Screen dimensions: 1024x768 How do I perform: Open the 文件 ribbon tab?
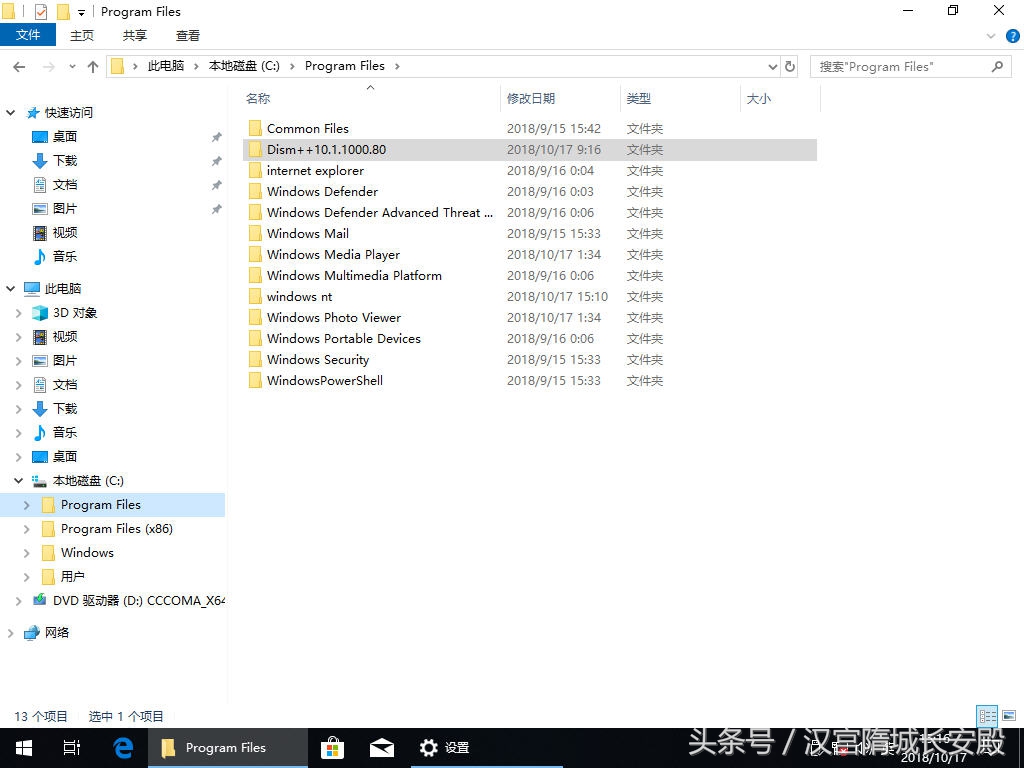[x=27, y=35]
